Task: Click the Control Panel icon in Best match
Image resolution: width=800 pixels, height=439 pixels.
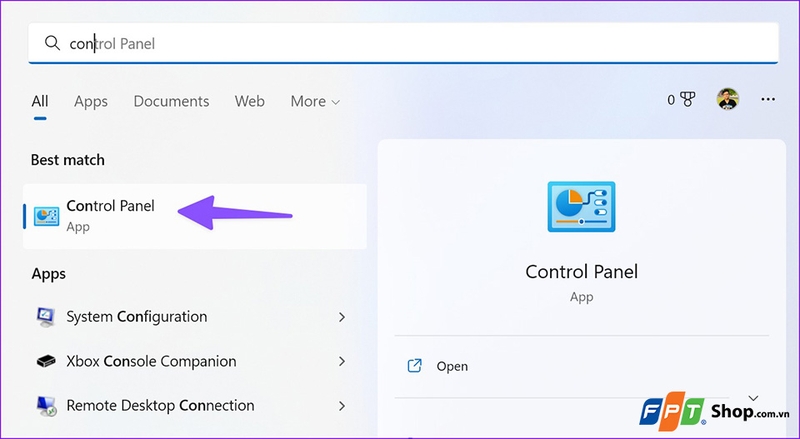Action: [x=46, y=215]
